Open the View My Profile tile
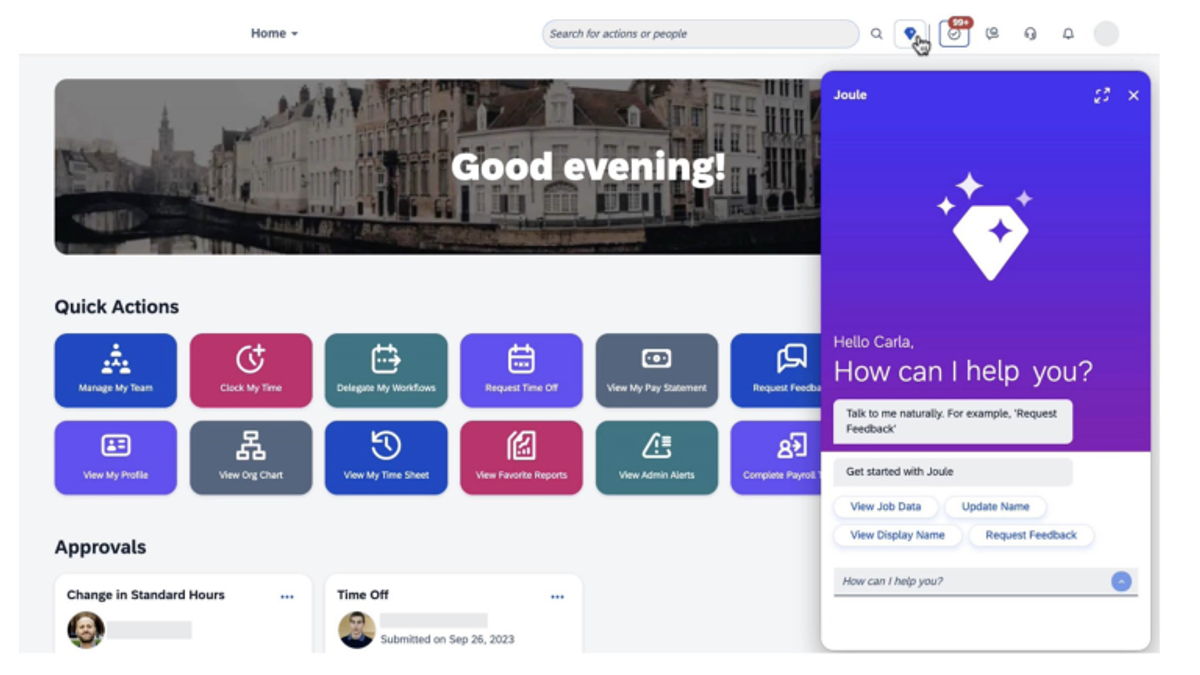The width and height of the screenshot is (1200, 675). coord(116,458)
